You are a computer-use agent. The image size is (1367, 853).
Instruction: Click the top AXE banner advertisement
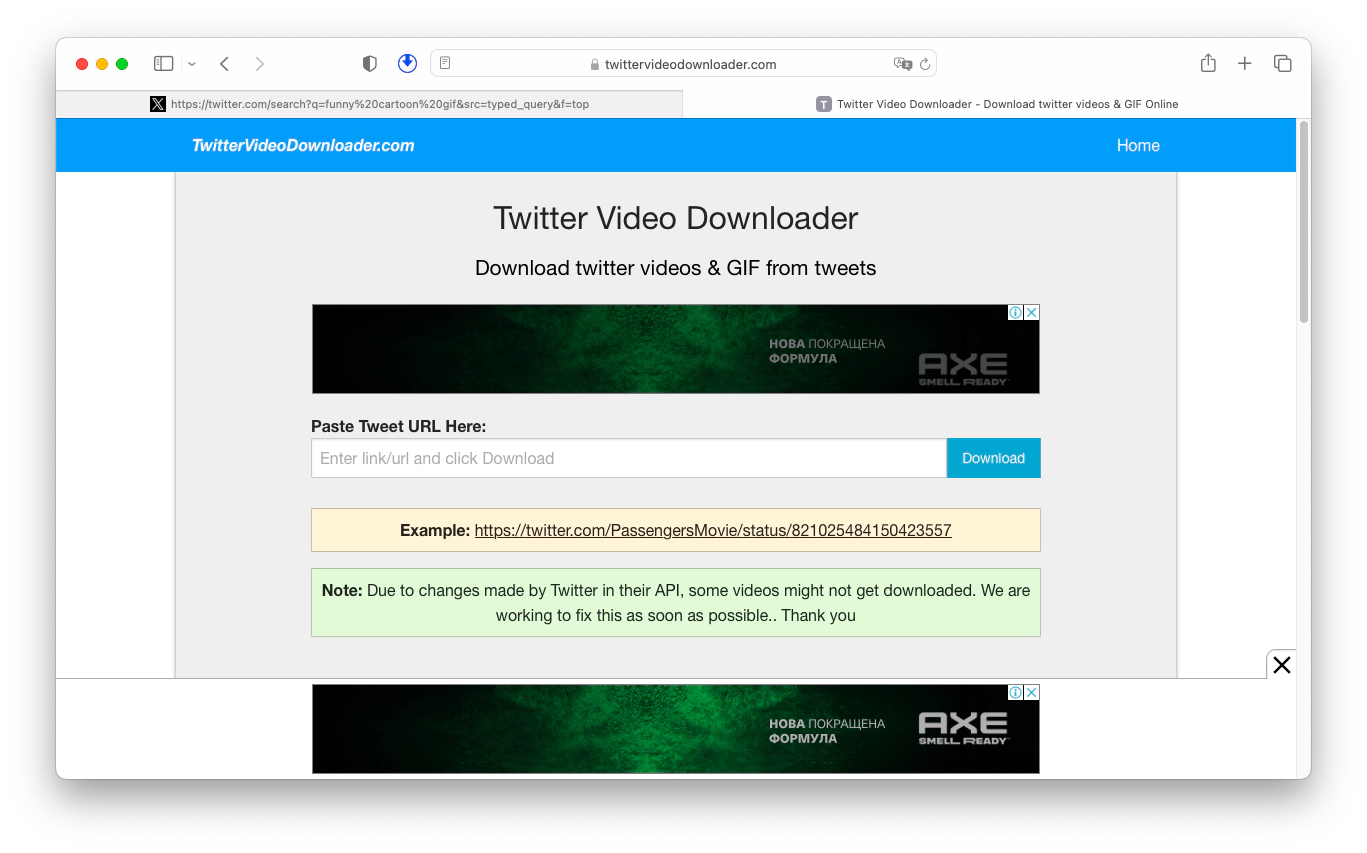(x=675, y=349)
